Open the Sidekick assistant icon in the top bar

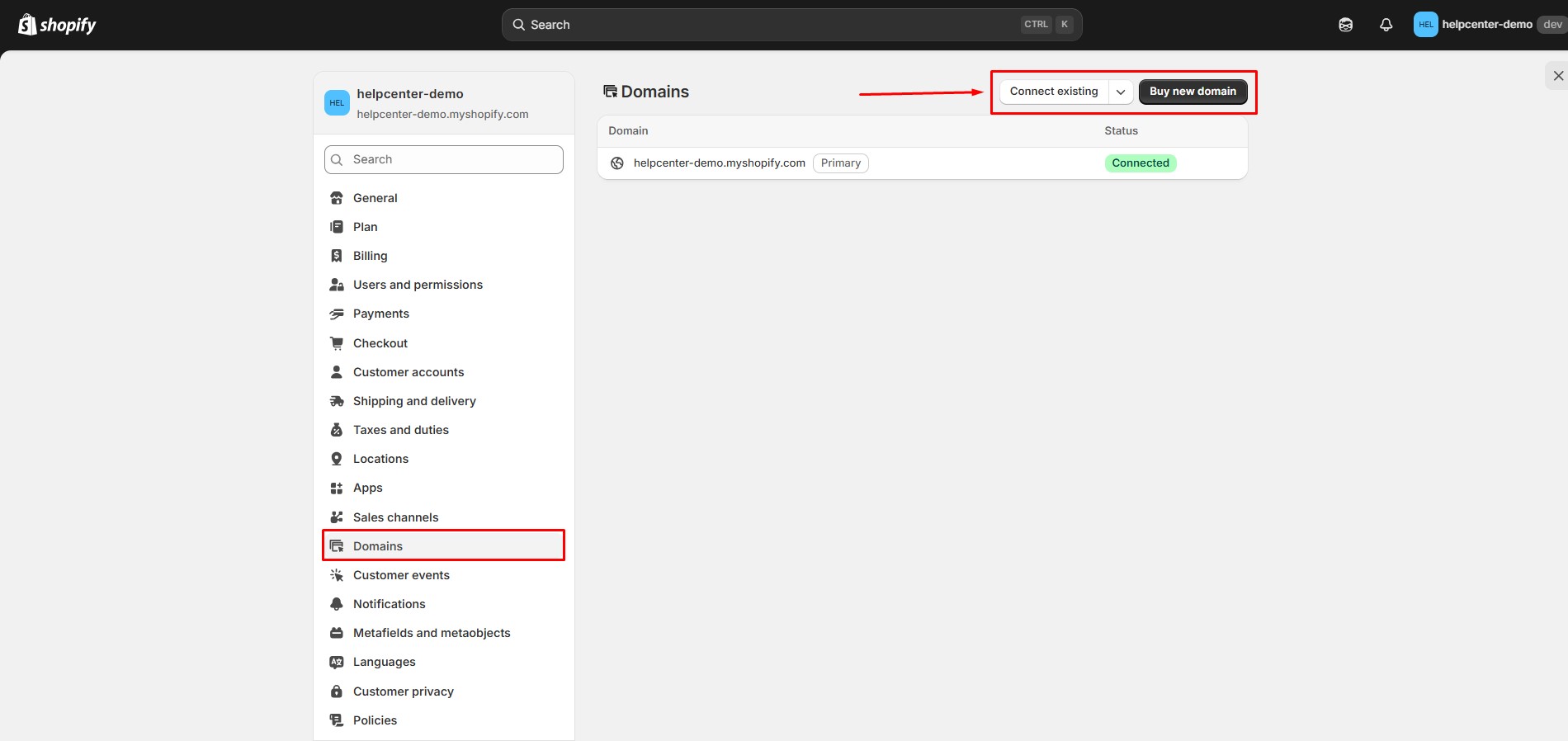click(1345, 25)
